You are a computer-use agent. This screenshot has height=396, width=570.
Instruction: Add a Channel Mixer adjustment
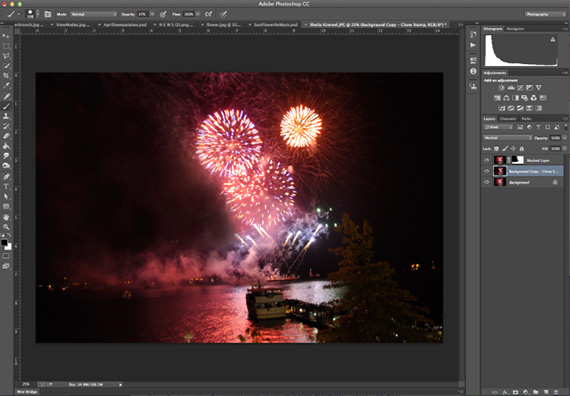(534, 98)
